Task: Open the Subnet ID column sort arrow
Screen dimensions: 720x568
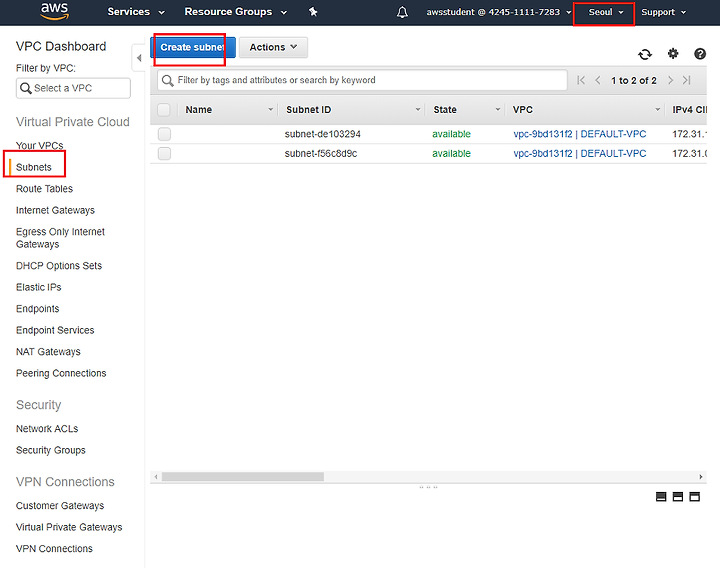Action: point(418,110)
